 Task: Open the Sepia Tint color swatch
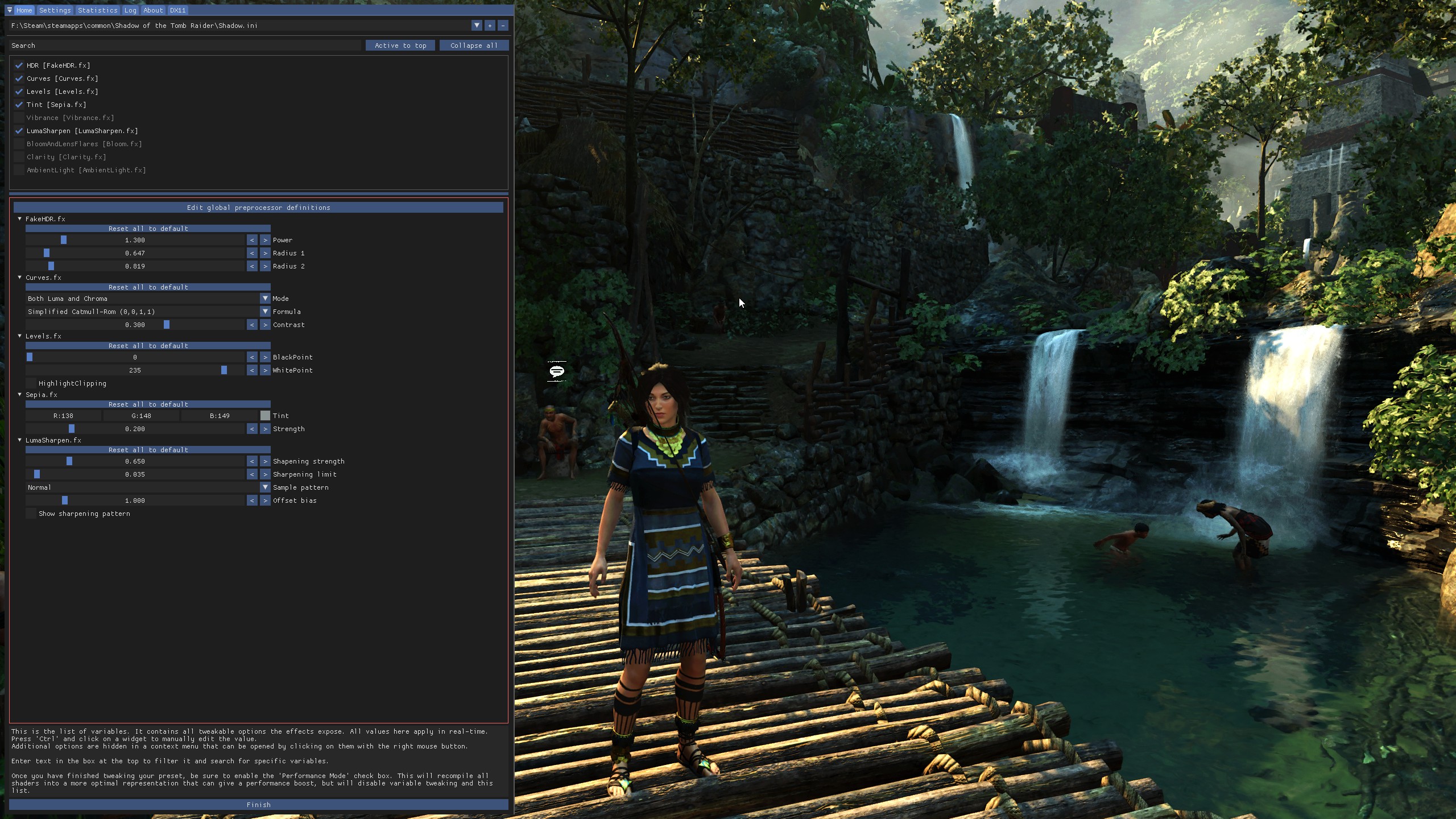[265, 416]
